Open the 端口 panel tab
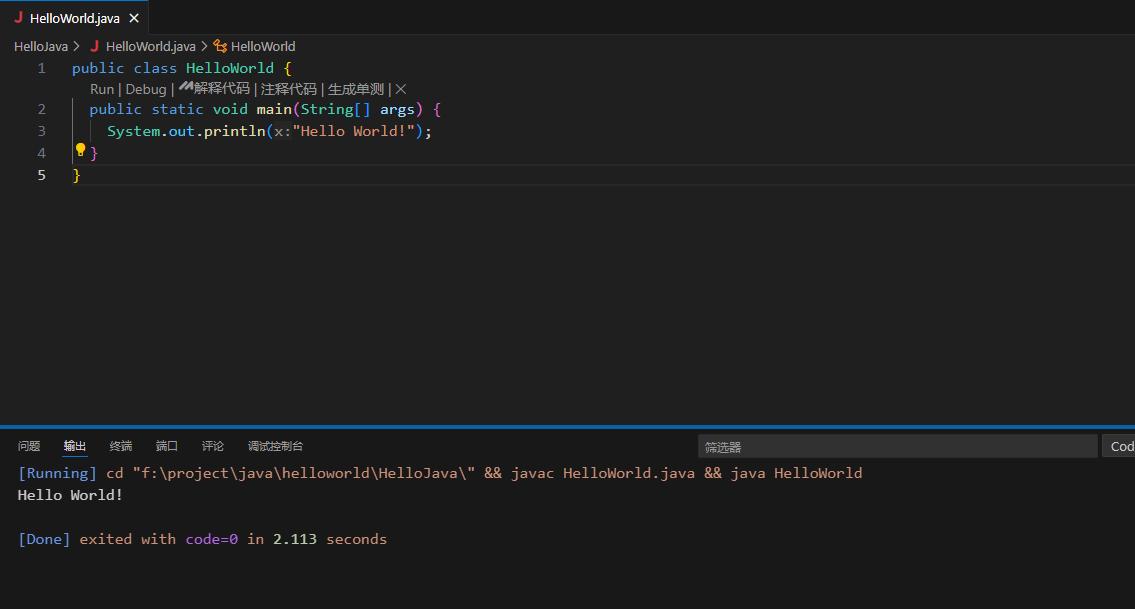The height and width of the screenshot is (609, 1135). coord(166,446)
